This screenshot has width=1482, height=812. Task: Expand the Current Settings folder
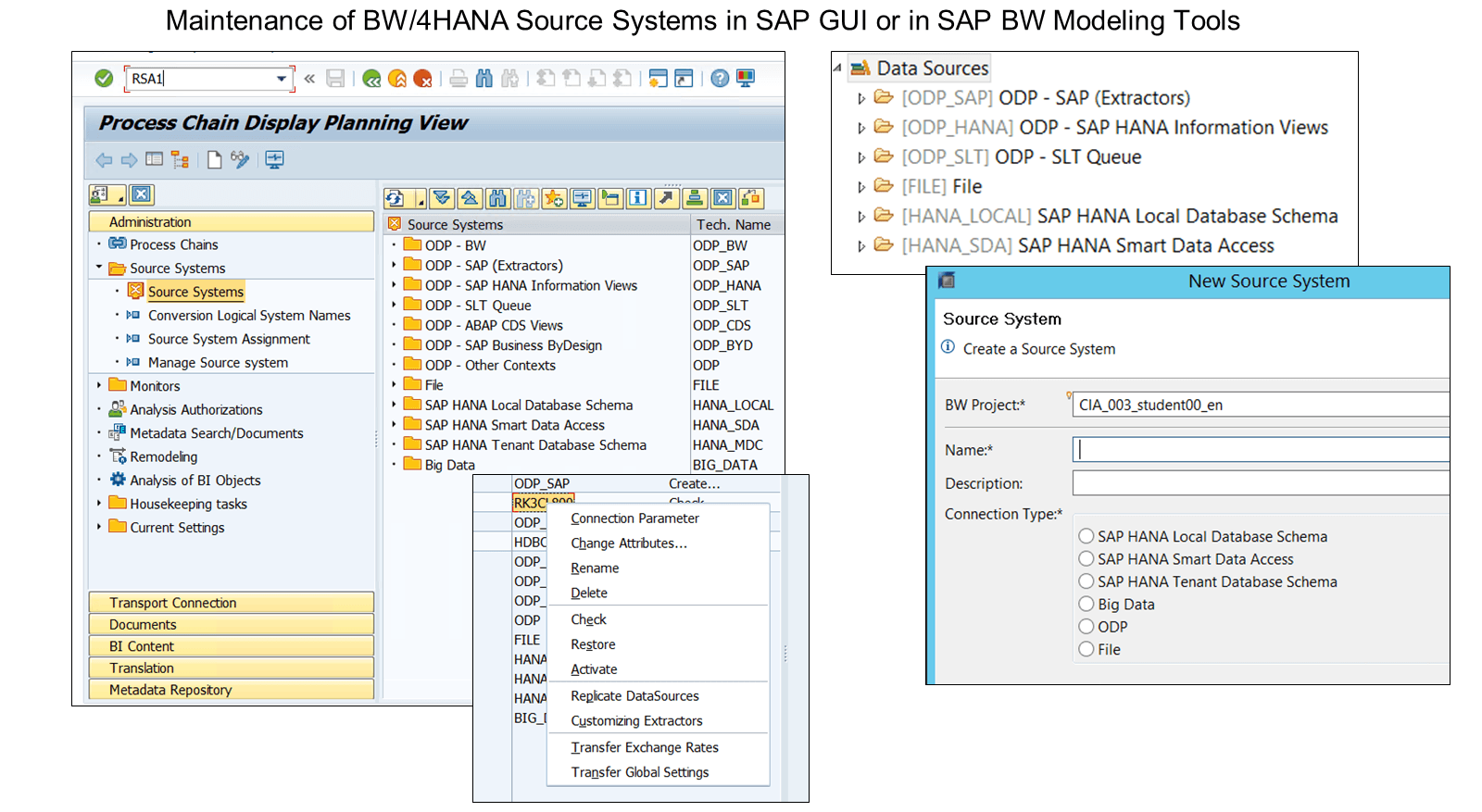(99, 526)
